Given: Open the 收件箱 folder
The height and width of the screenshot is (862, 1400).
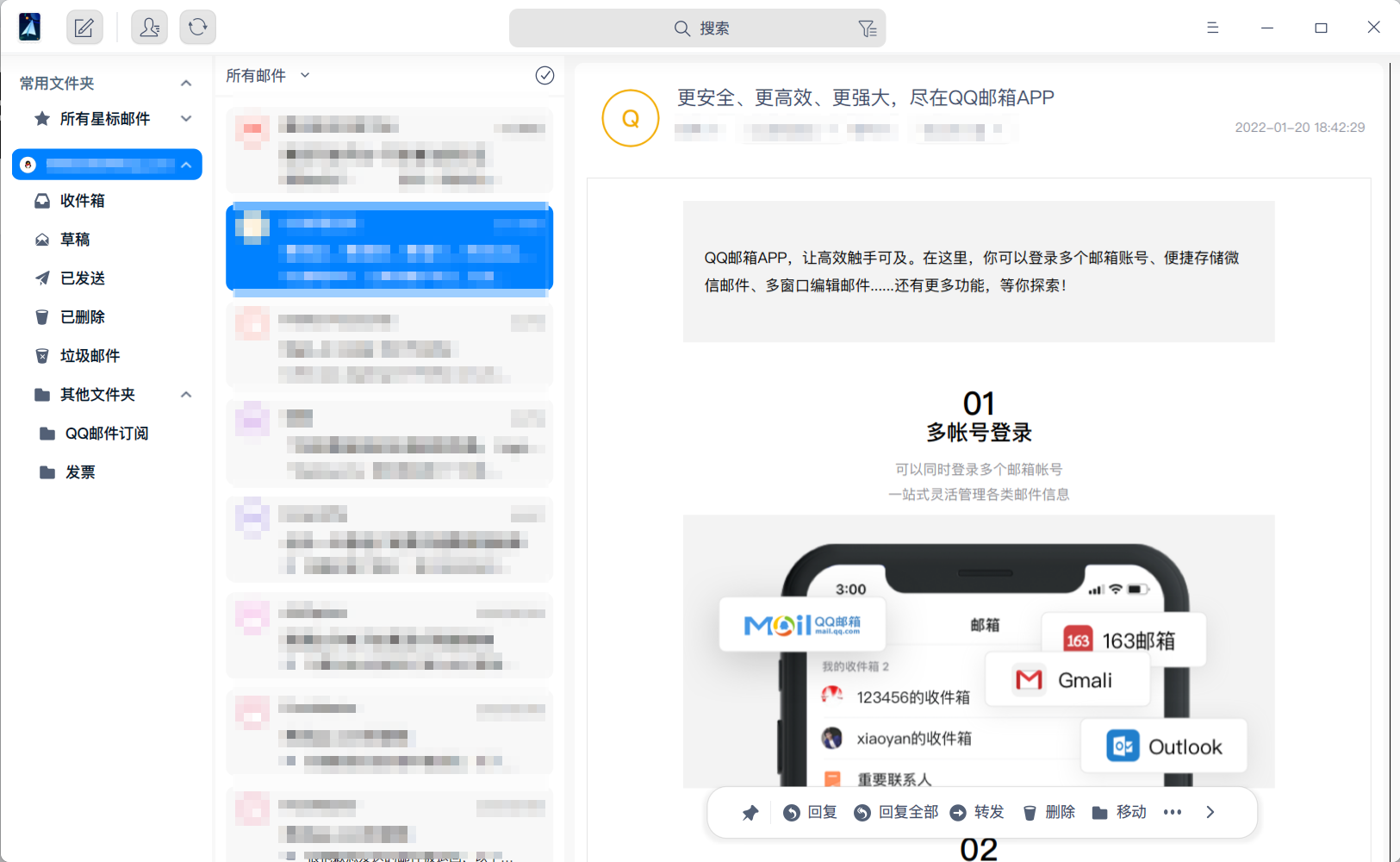Looking at the screenshot, I should [x=80, y=200].
